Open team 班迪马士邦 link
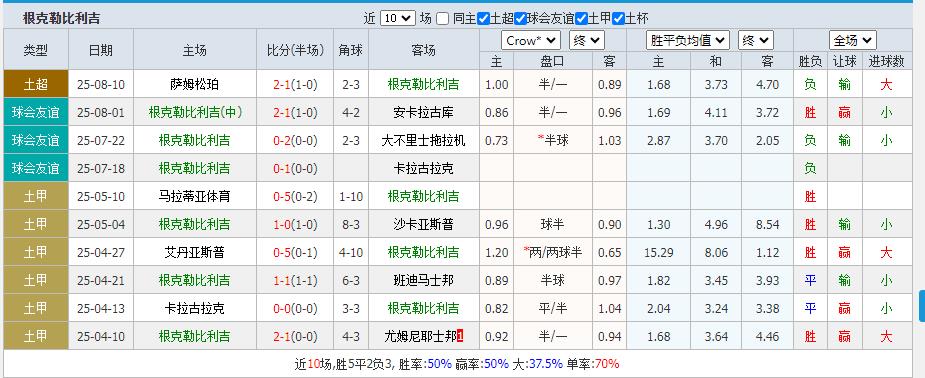The height and width of the screenshot is (378, 925). (x=424, y=280)
